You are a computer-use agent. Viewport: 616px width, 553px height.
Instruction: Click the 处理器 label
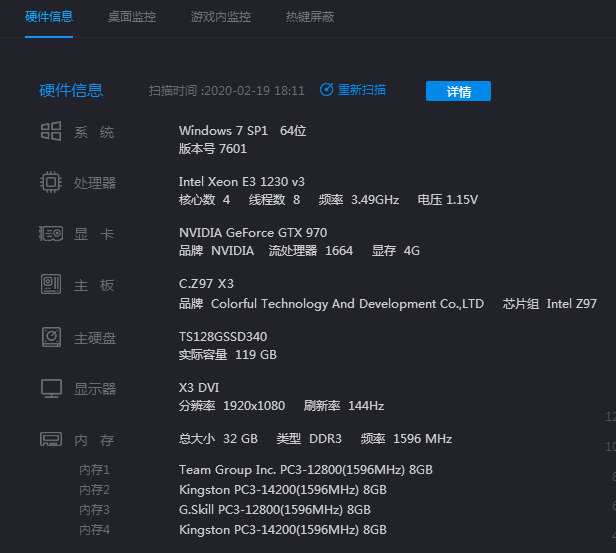tap(95, 183)
